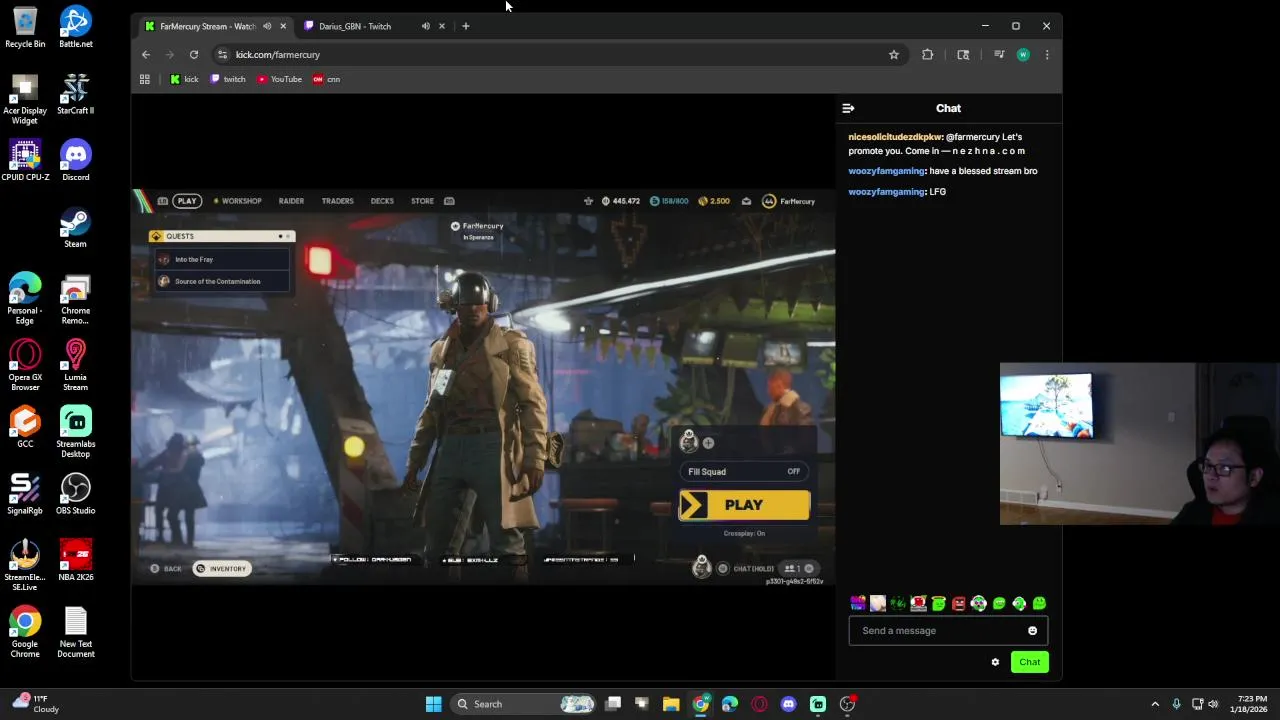Open chat settings gear icon

pyautogui.click(x=995, y=662)
